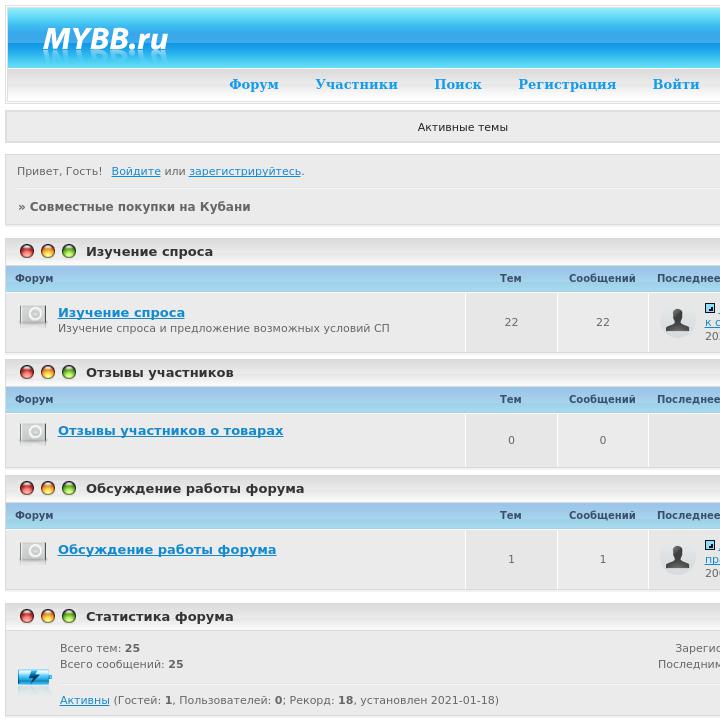
Task: Open Отзывы участников о товарах forum
Action: point(170,431)
